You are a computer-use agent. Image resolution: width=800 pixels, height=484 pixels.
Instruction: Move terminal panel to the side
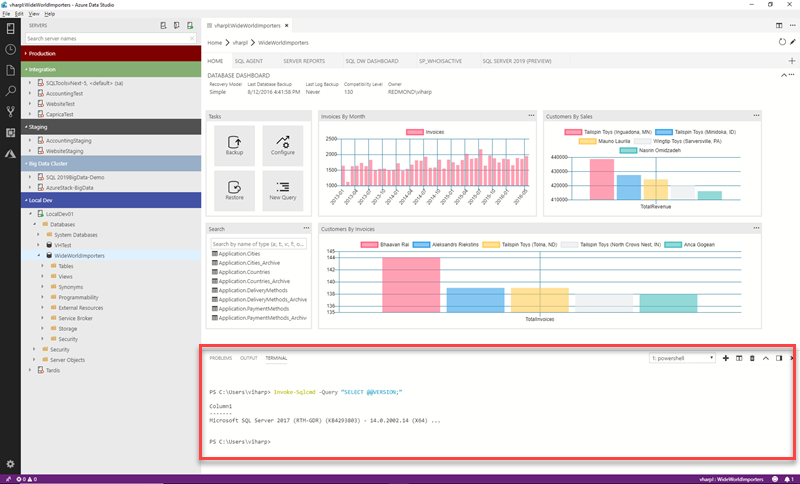tap(779, 358)
